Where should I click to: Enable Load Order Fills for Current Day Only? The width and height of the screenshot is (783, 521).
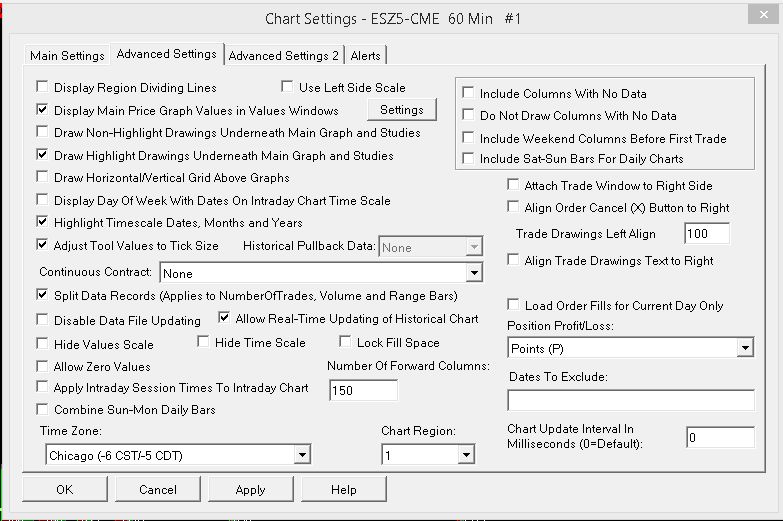click(513, 305)
